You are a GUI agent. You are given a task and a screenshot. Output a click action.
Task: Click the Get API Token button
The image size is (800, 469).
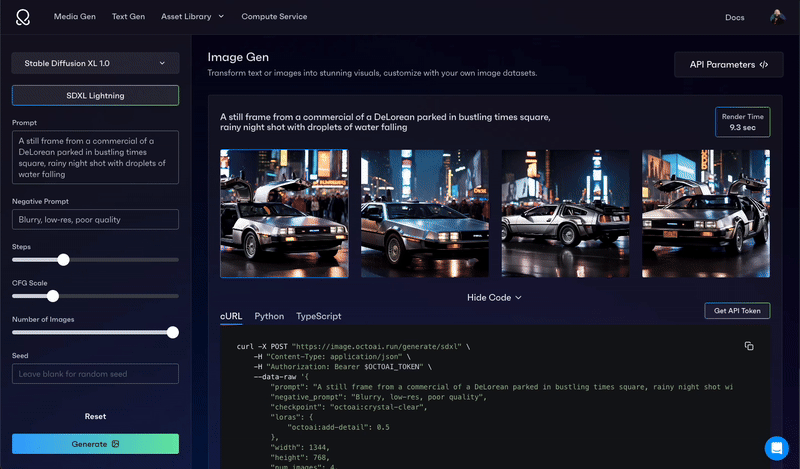click(x=737, y=311)
